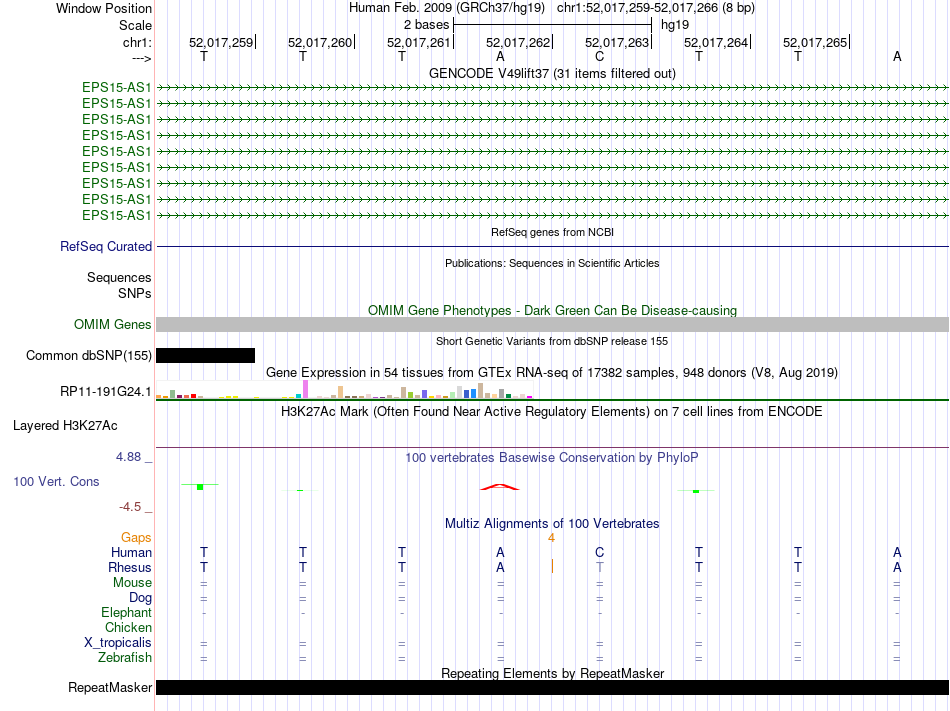Open the OMIM Gene Phenotypes track title
950x711 pixels.
click(x=552, y=310)
